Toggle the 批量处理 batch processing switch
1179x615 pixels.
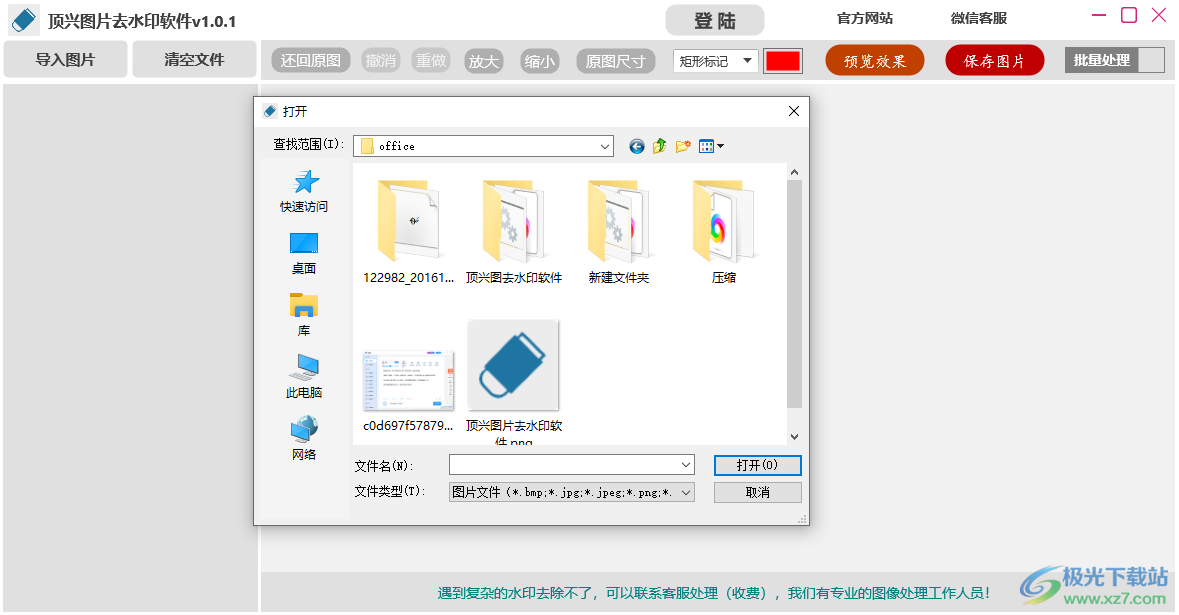[1114, 60]
